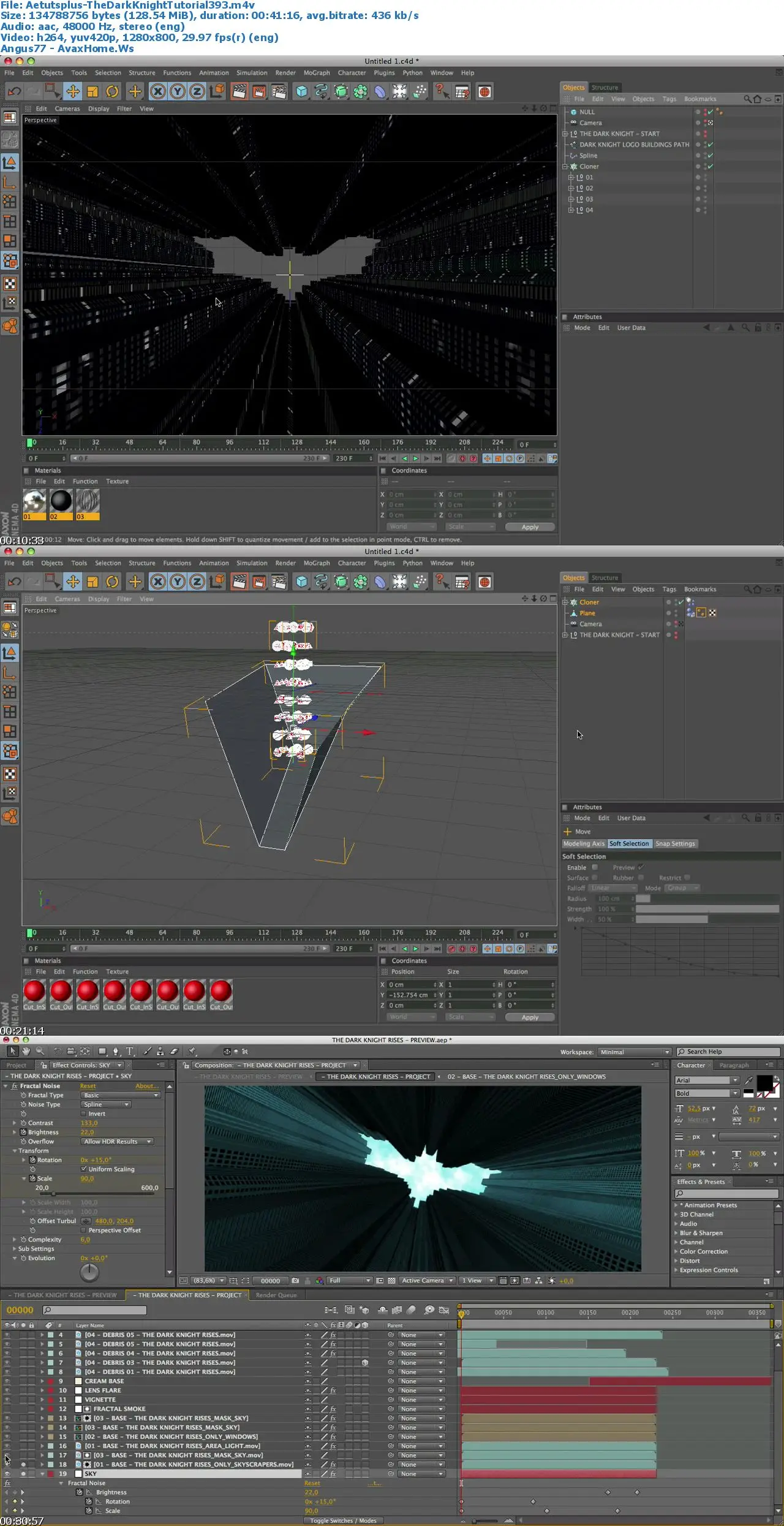Select the Hand tool in After Effects toolbar

point(26,1051)
